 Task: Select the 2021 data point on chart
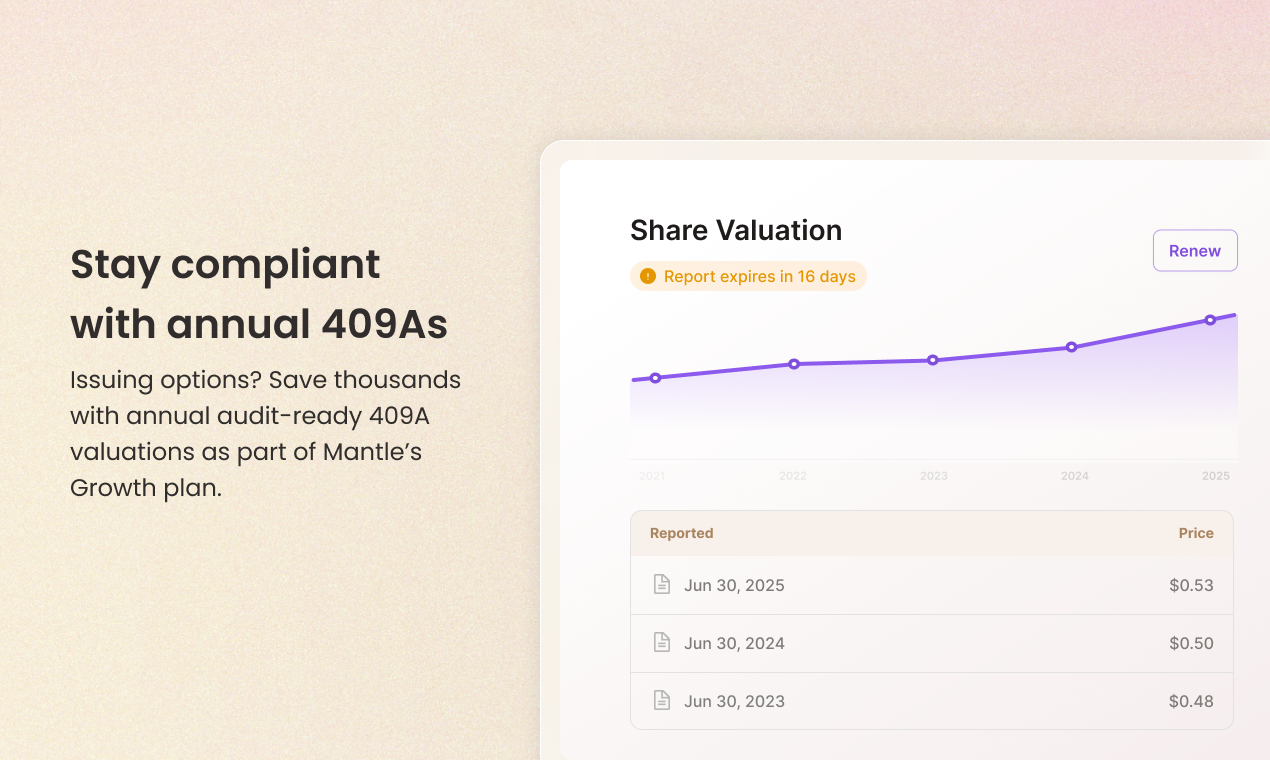tap(655, 378)
